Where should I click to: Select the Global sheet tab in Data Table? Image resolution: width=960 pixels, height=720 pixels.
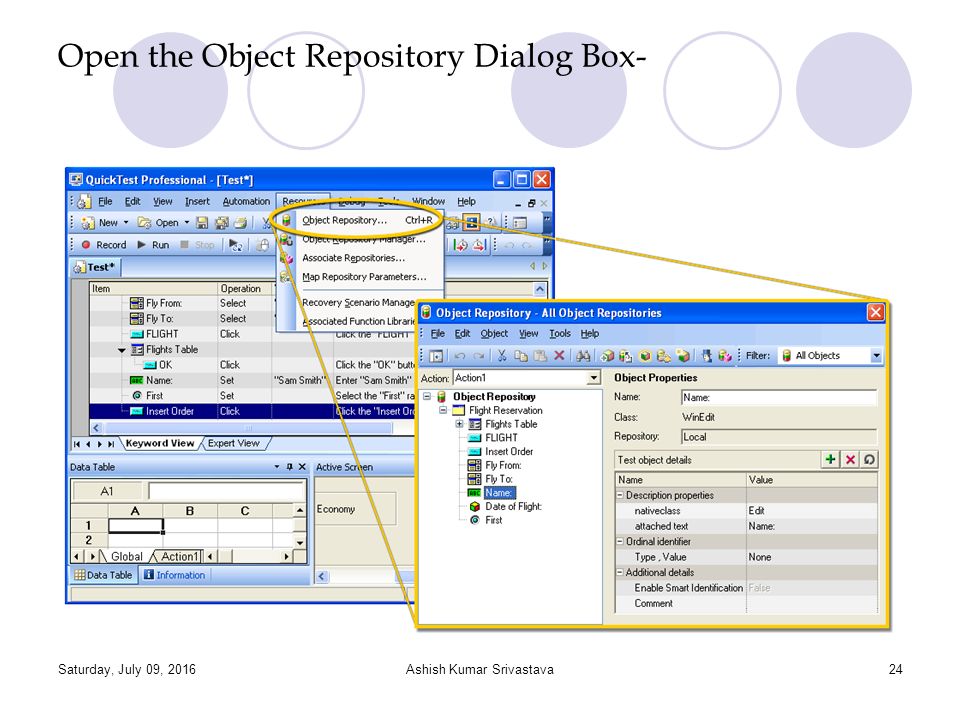(126, 557)
